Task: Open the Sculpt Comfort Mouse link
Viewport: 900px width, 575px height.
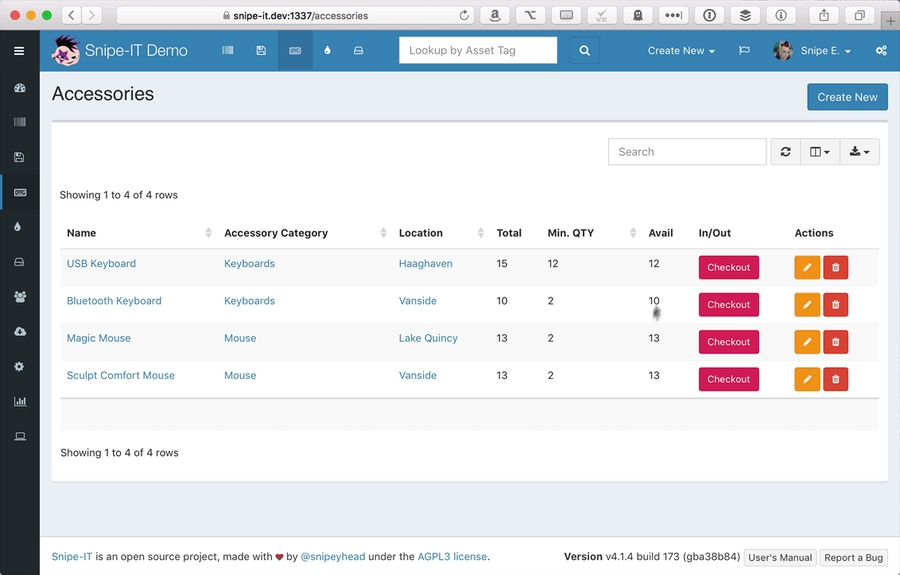Action: [120, 376]
